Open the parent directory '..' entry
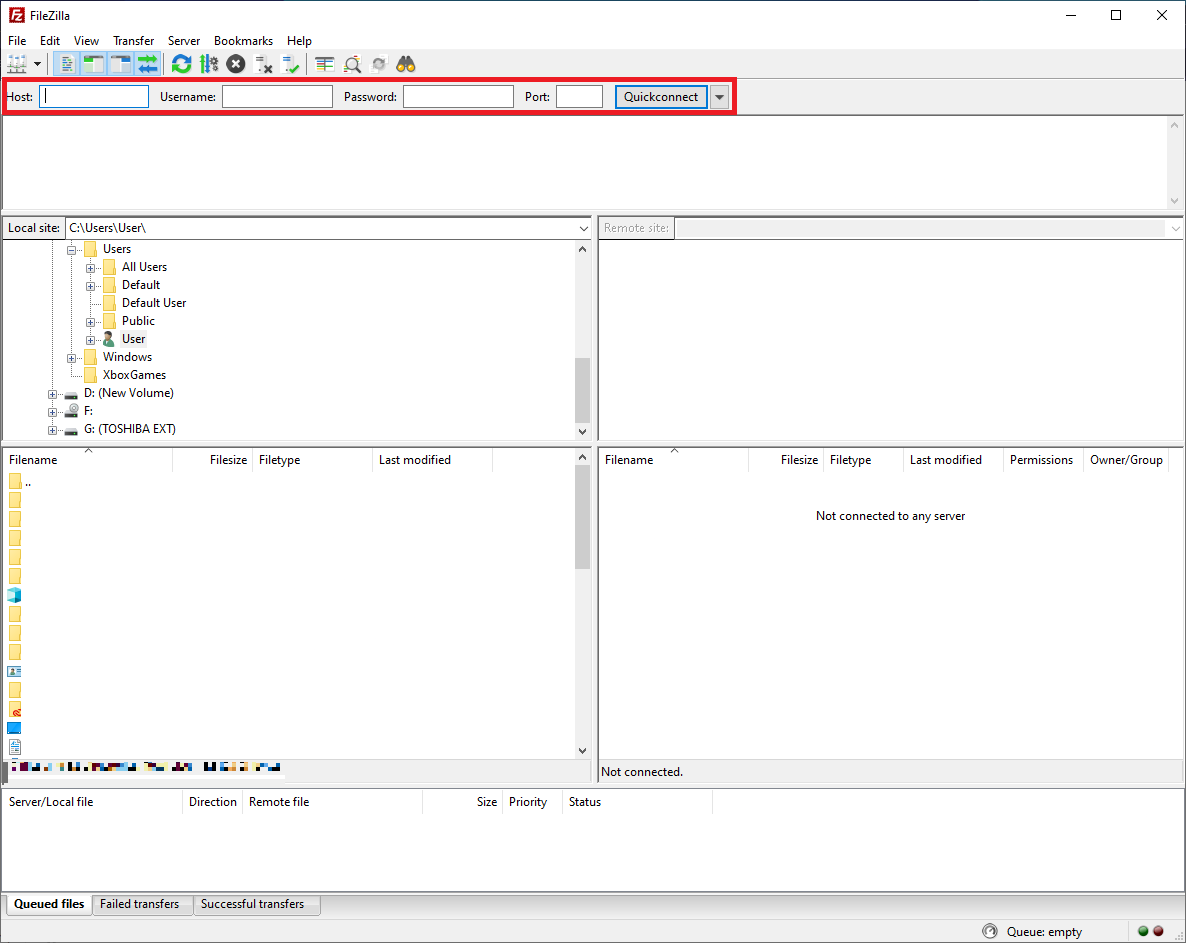Screen dimensions: 1186x943 pyautogui.click(x=20, y=482)
